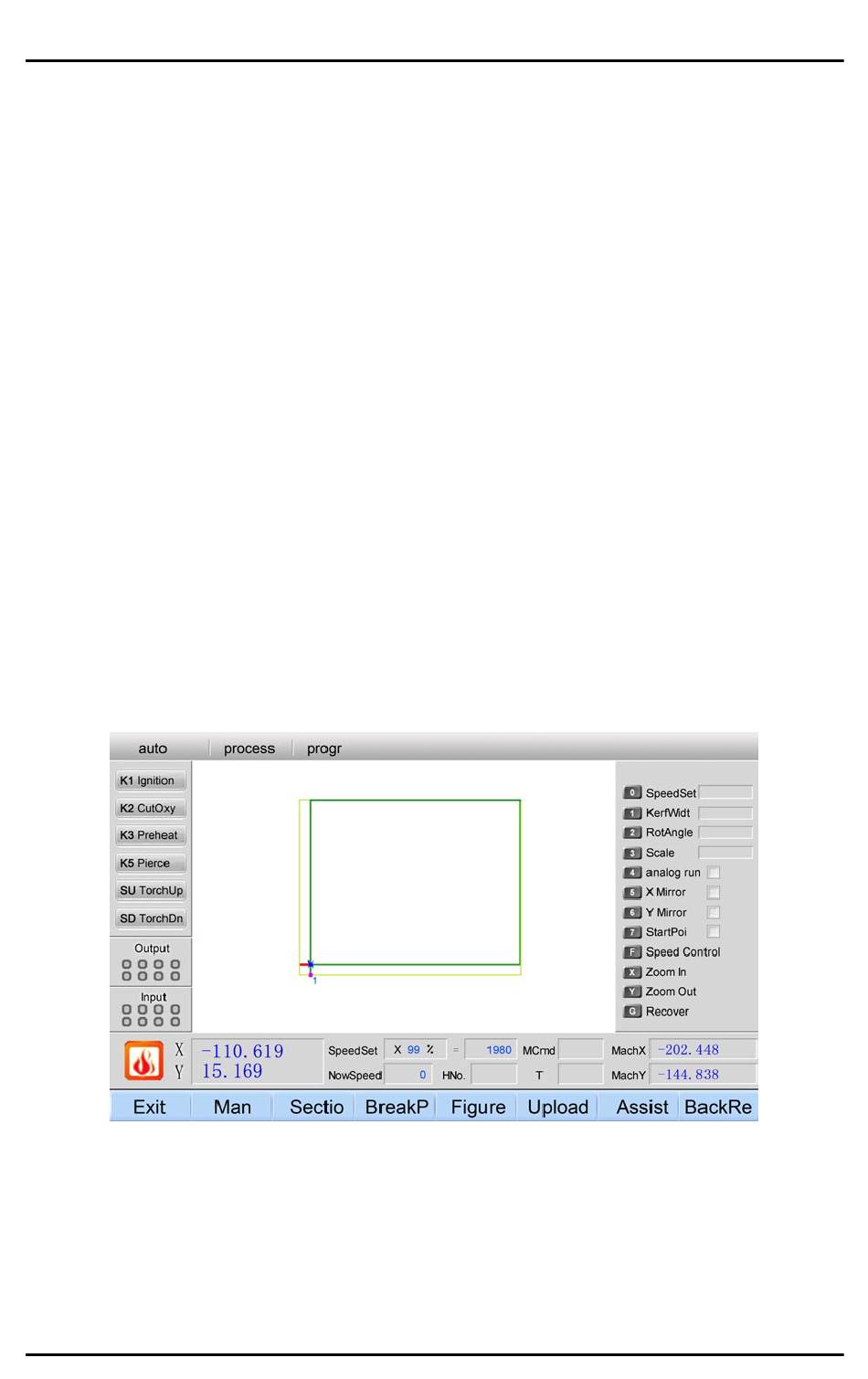The width and height of the screenshot is (868, 1379).
Task: Click the 1 key icon beside KerfWidt
Action: [x=632, y=813]
